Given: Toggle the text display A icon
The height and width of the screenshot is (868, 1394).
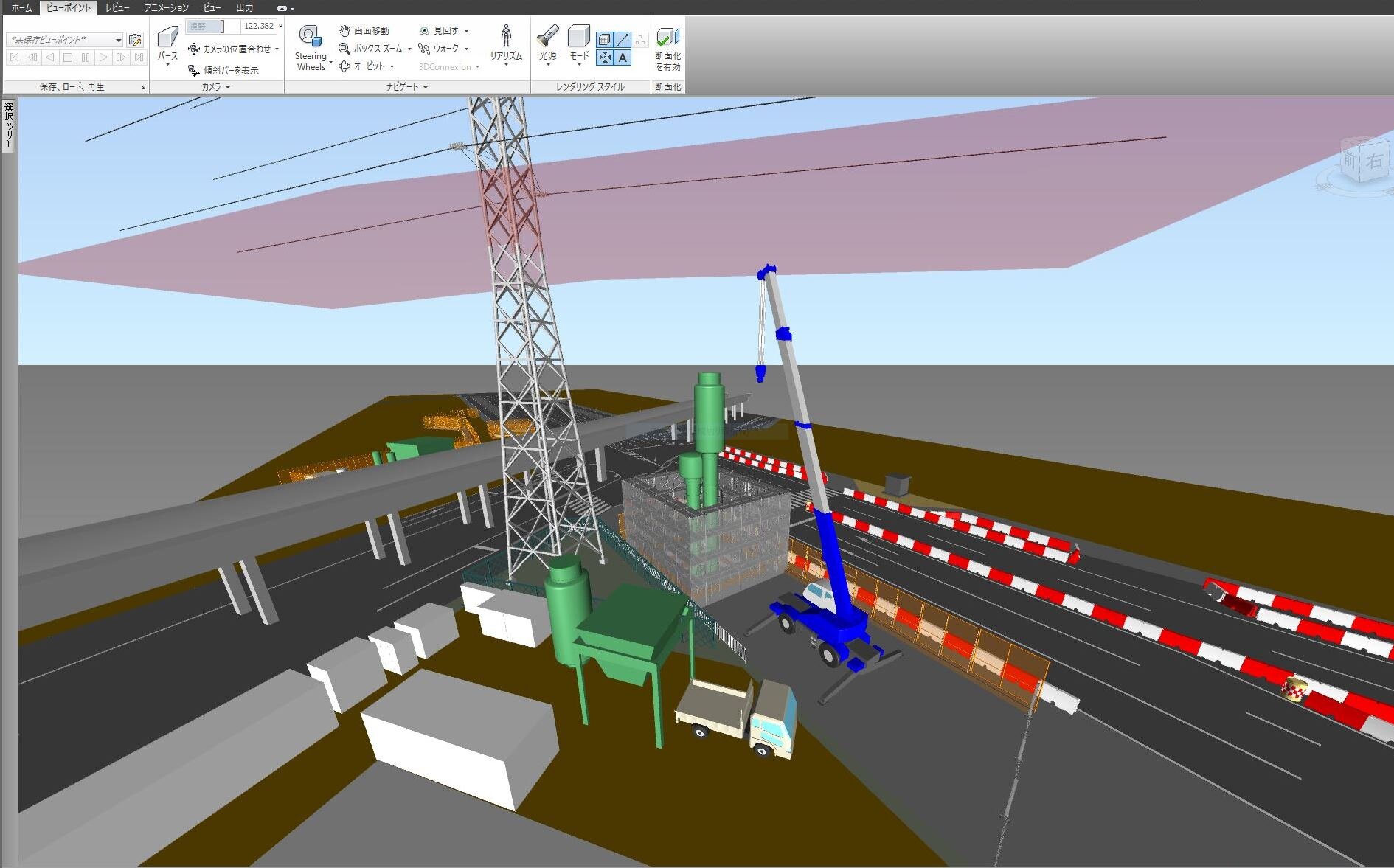Looking at the screenshot, I should coord(623,58).
